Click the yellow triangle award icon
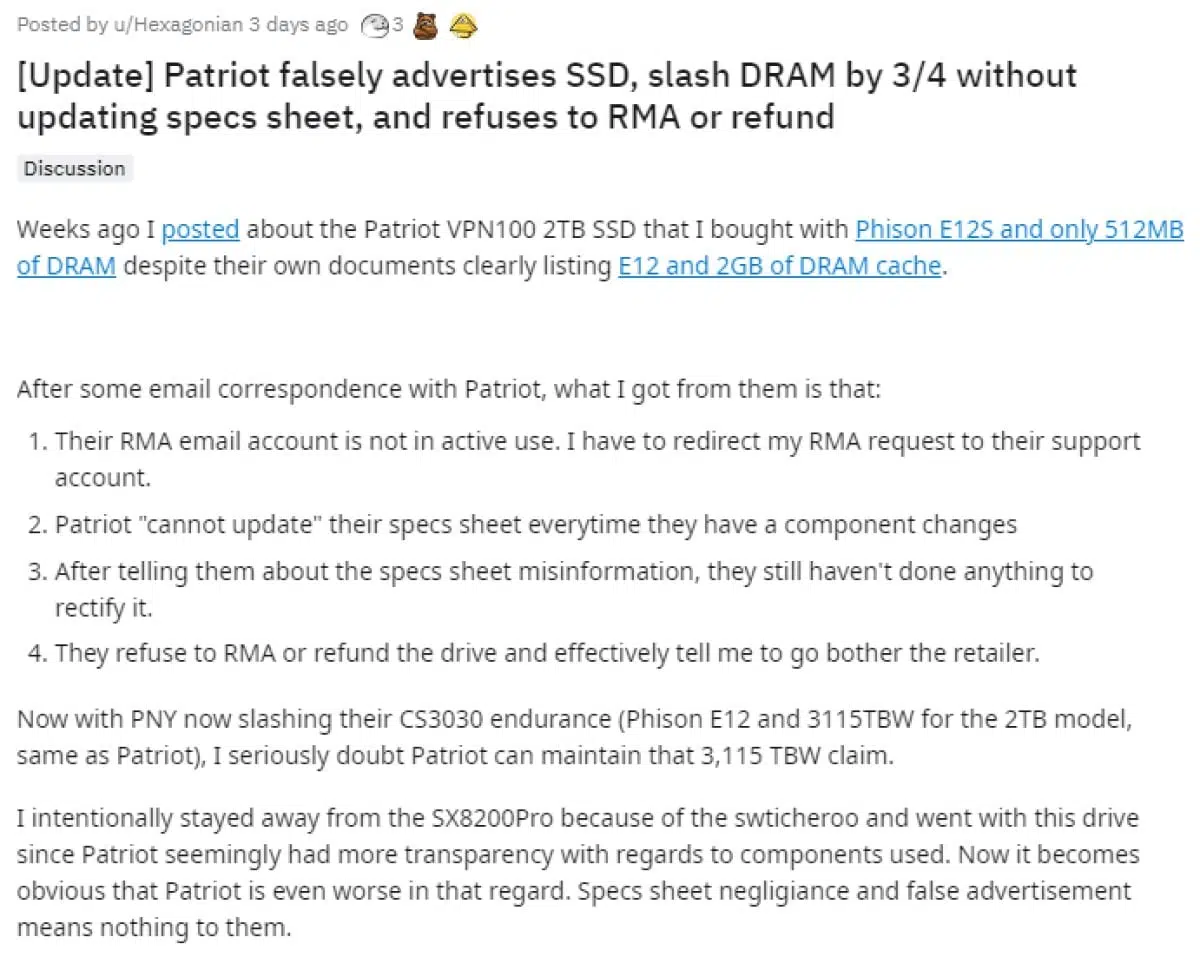 [x=462, y=25]
